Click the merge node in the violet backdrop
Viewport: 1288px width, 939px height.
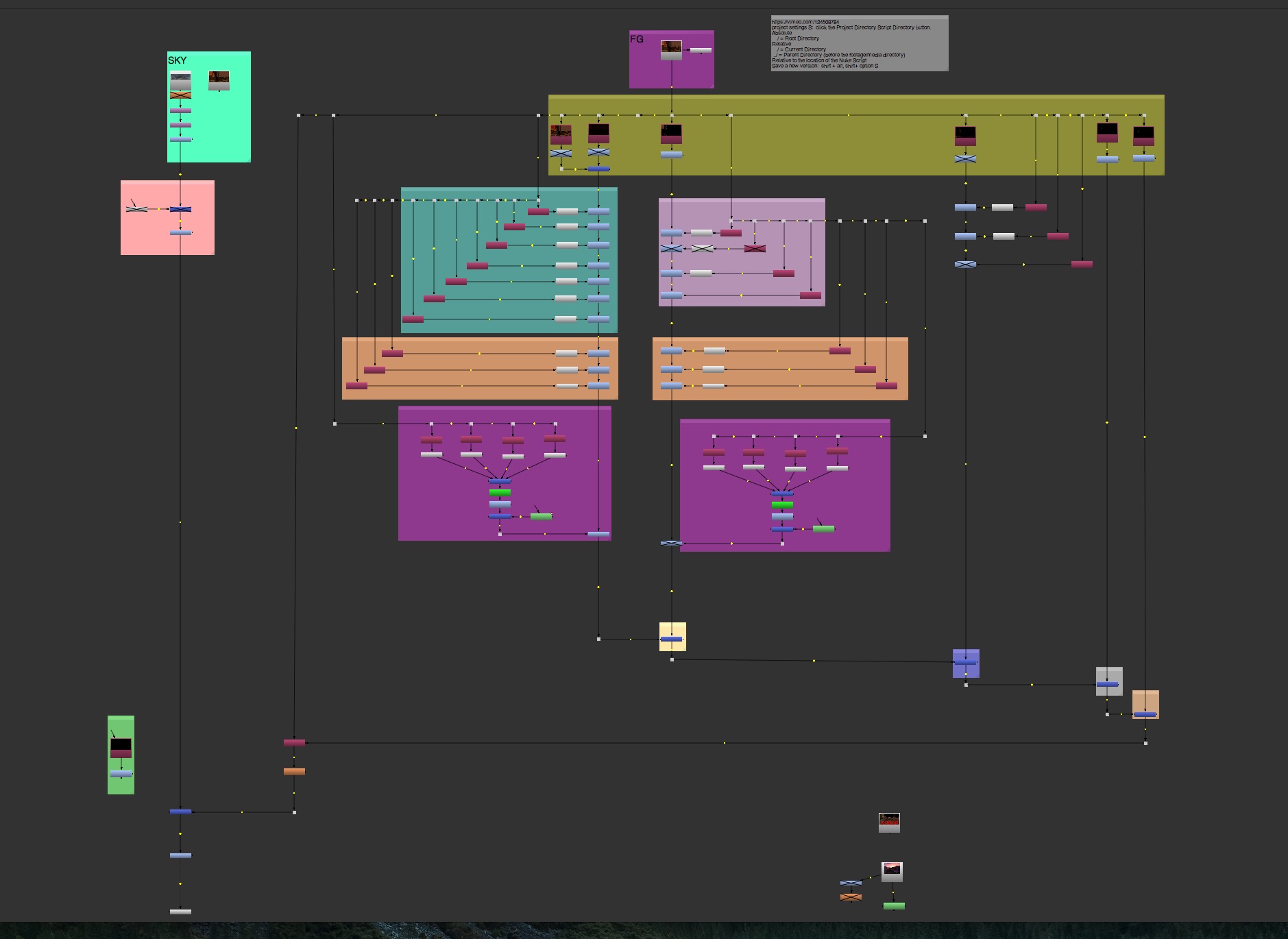[965, 662]
